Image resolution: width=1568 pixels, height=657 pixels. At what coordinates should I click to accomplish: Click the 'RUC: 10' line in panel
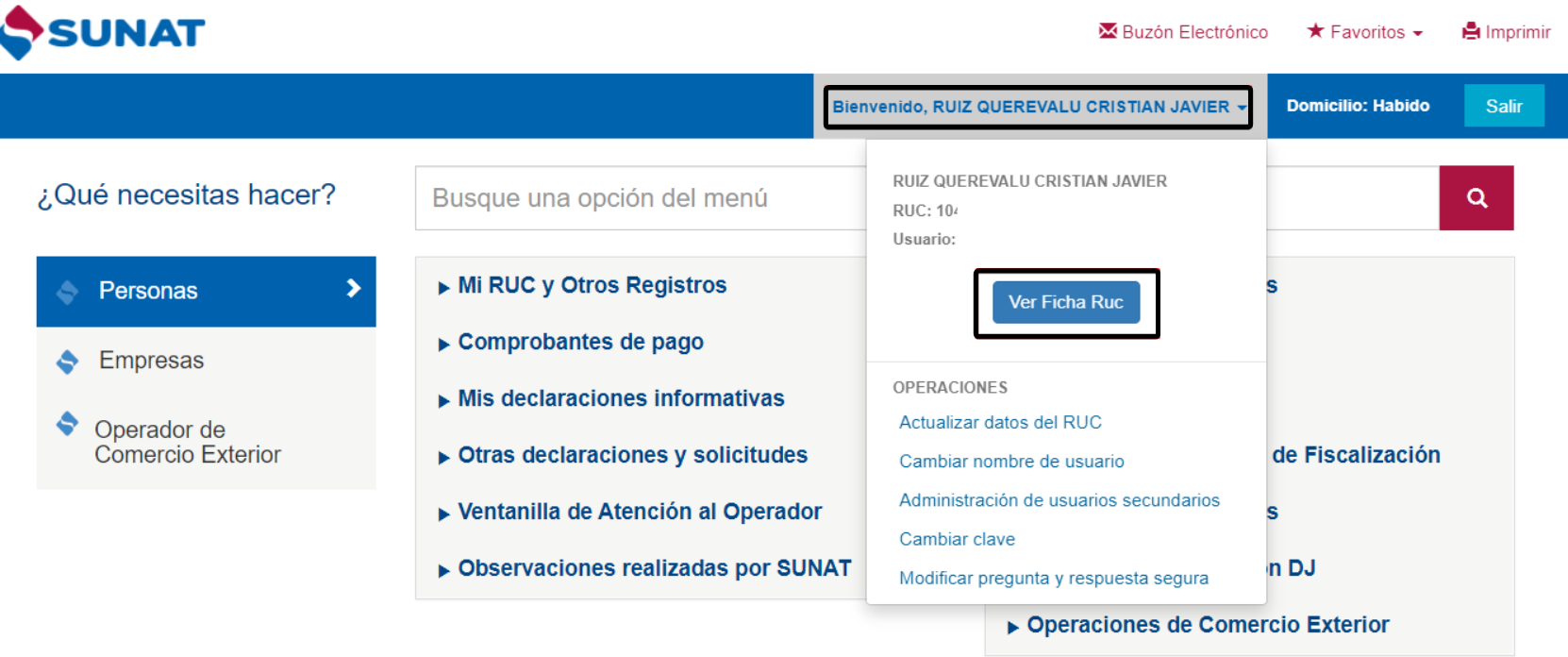point(925,211)
